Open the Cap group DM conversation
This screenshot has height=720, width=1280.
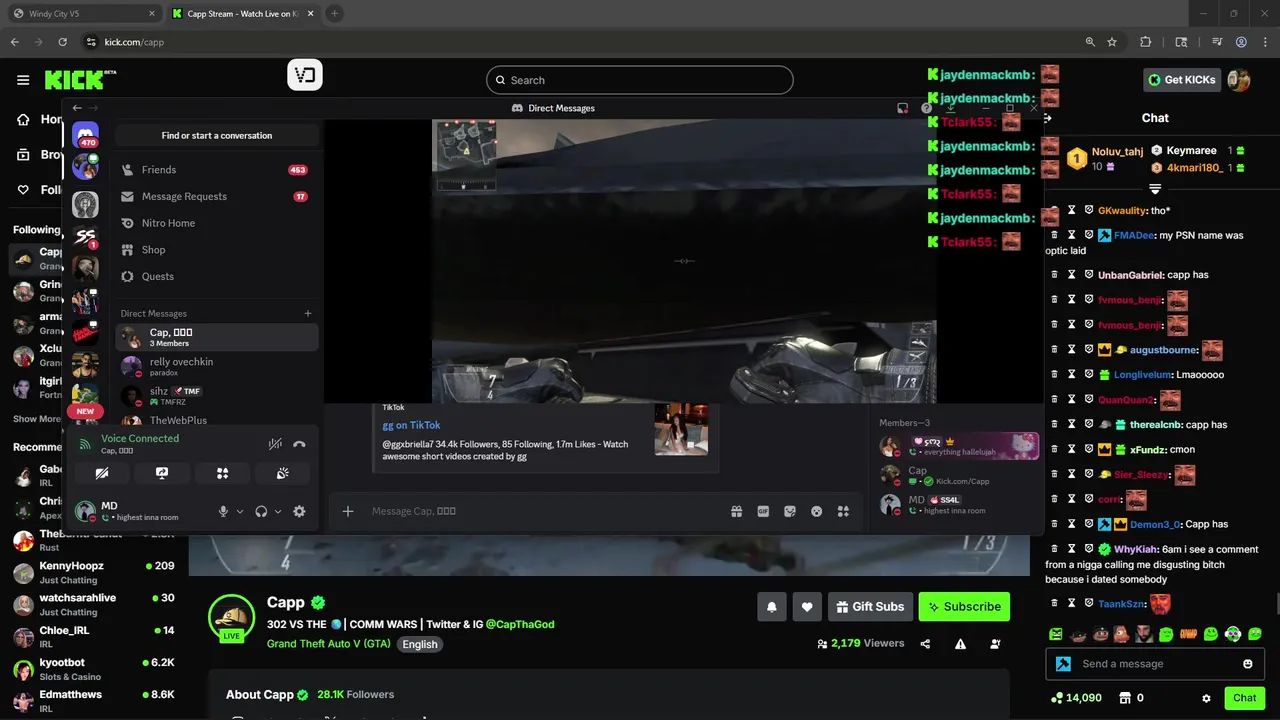click(x=216, y=337)
